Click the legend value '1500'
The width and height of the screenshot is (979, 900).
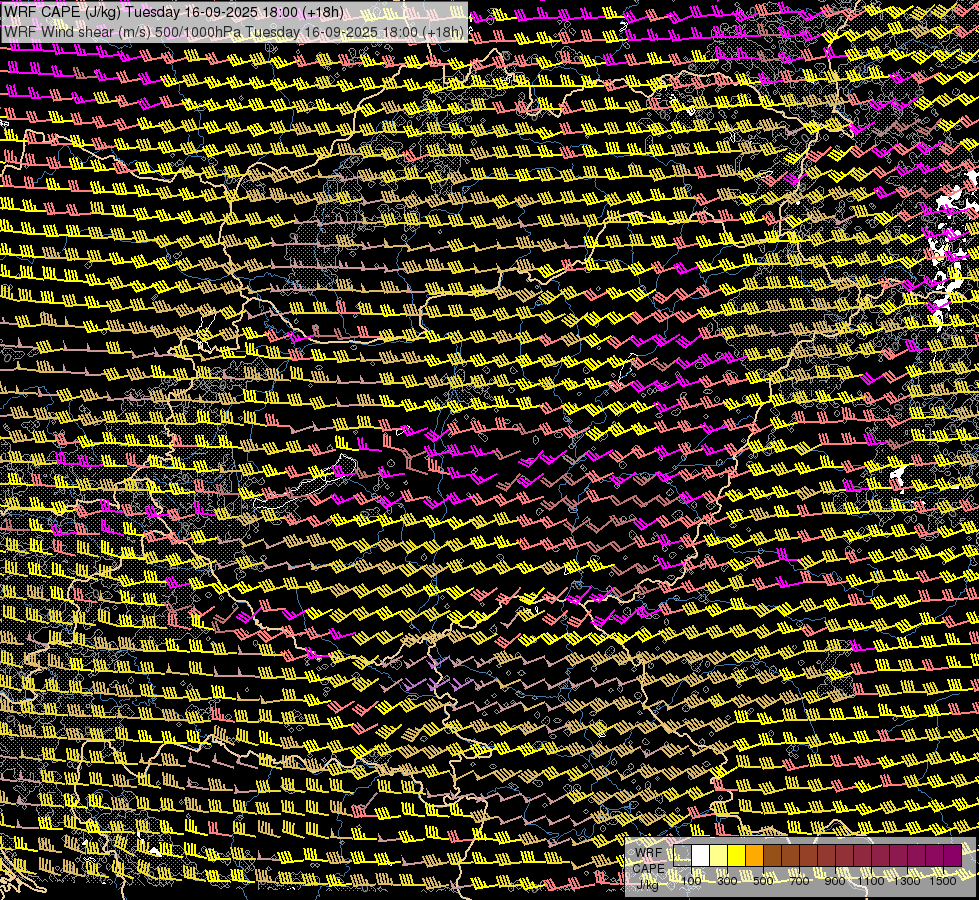click(943, 881)
